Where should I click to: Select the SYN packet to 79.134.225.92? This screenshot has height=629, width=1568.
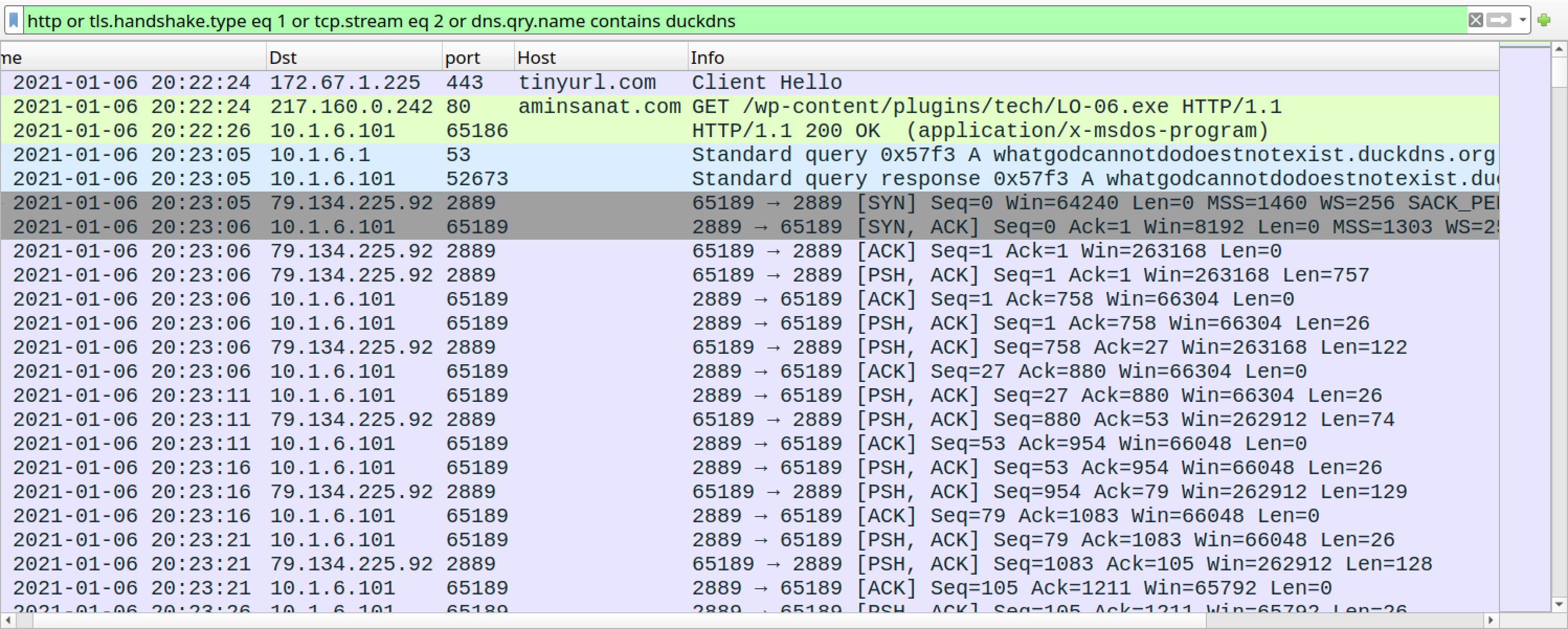pyautogui.click(x=749, y=203)
